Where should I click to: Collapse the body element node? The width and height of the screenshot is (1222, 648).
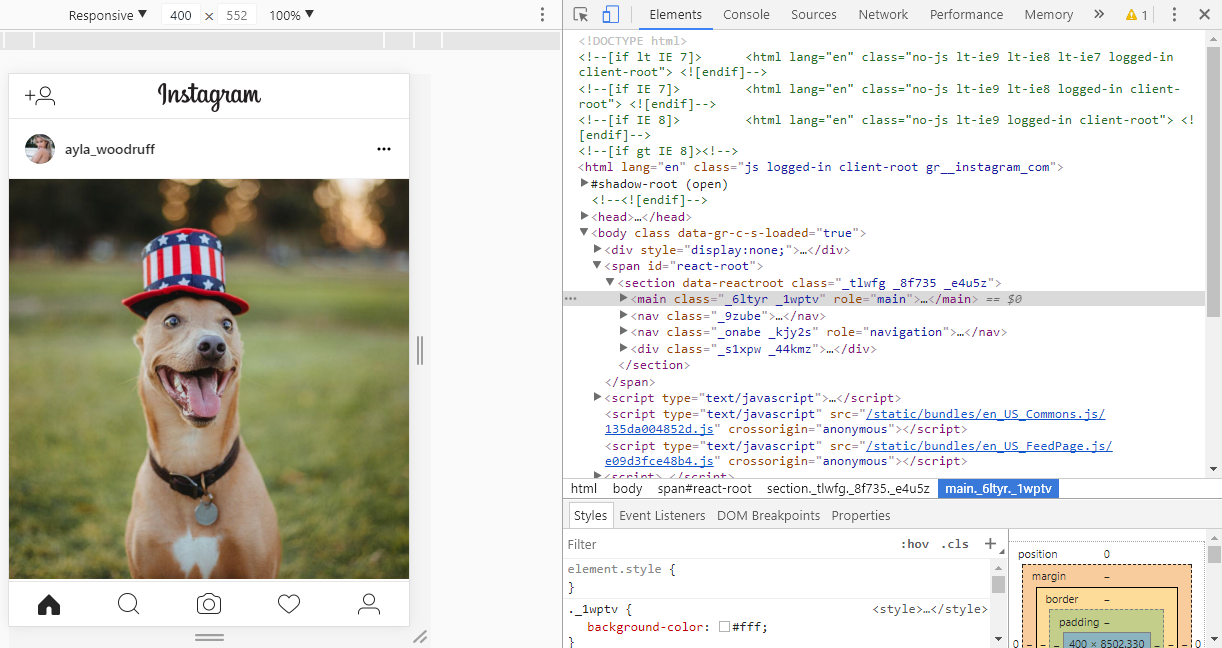coord(585,233)
